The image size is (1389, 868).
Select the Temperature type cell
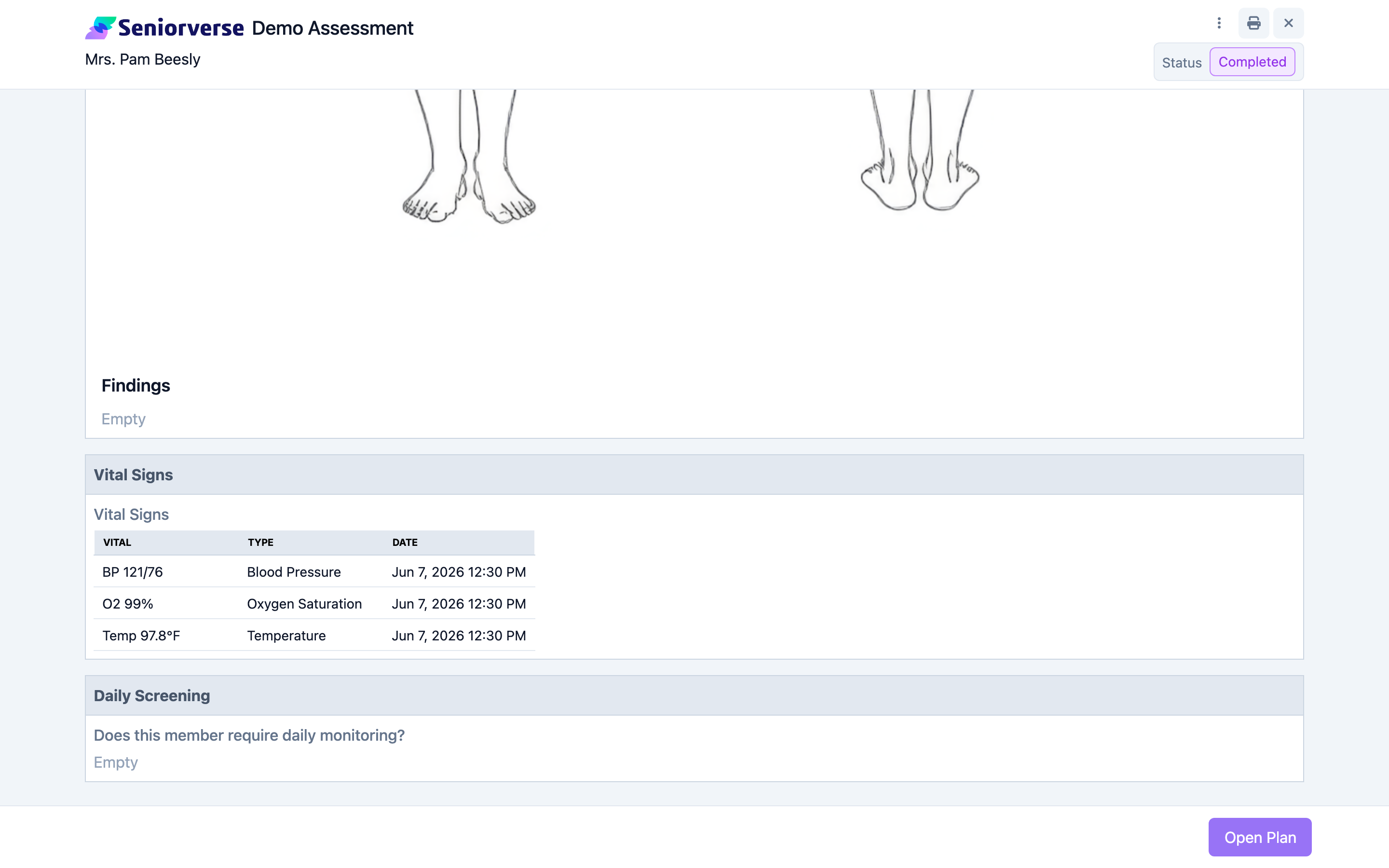point(286,636)
